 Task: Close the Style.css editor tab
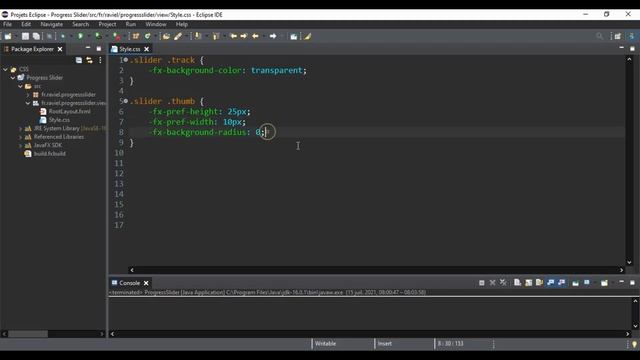147,49
